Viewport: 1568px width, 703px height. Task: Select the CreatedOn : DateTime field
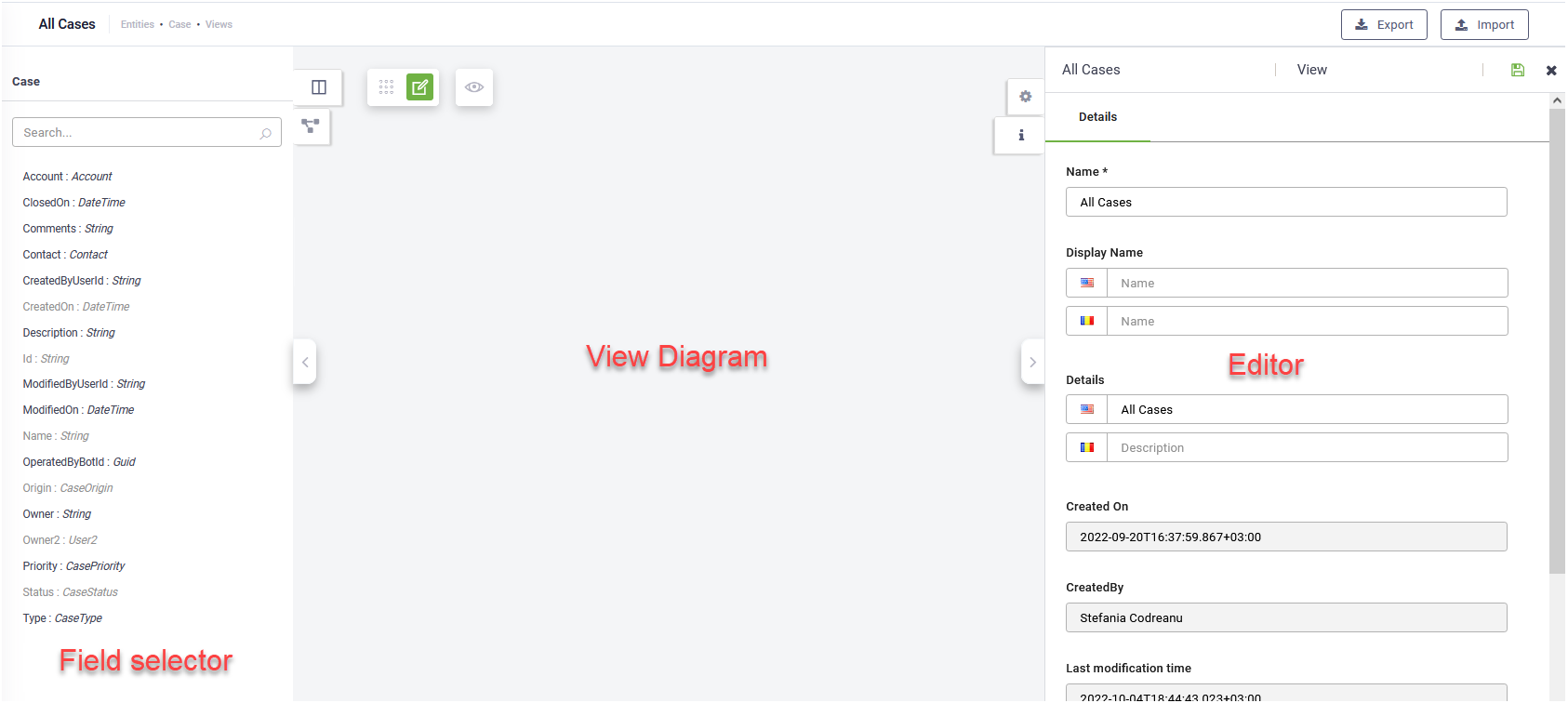pos(76,307)
